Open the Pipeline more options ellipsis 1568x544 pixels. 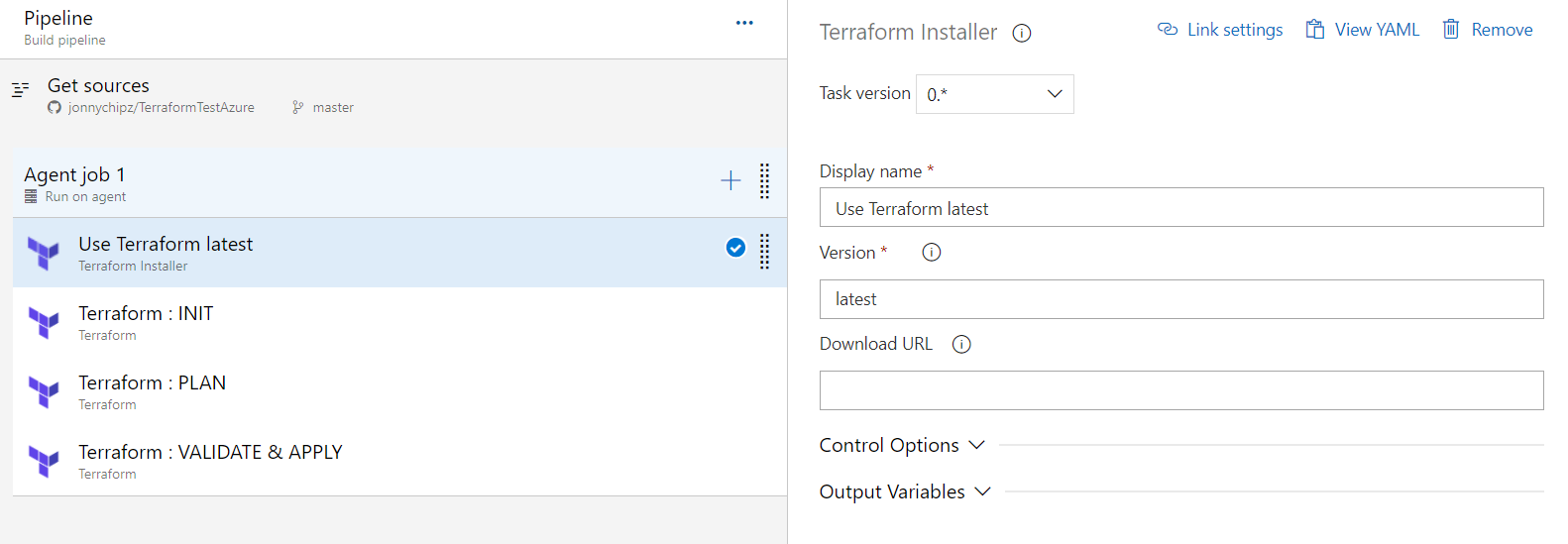[744, 23]
